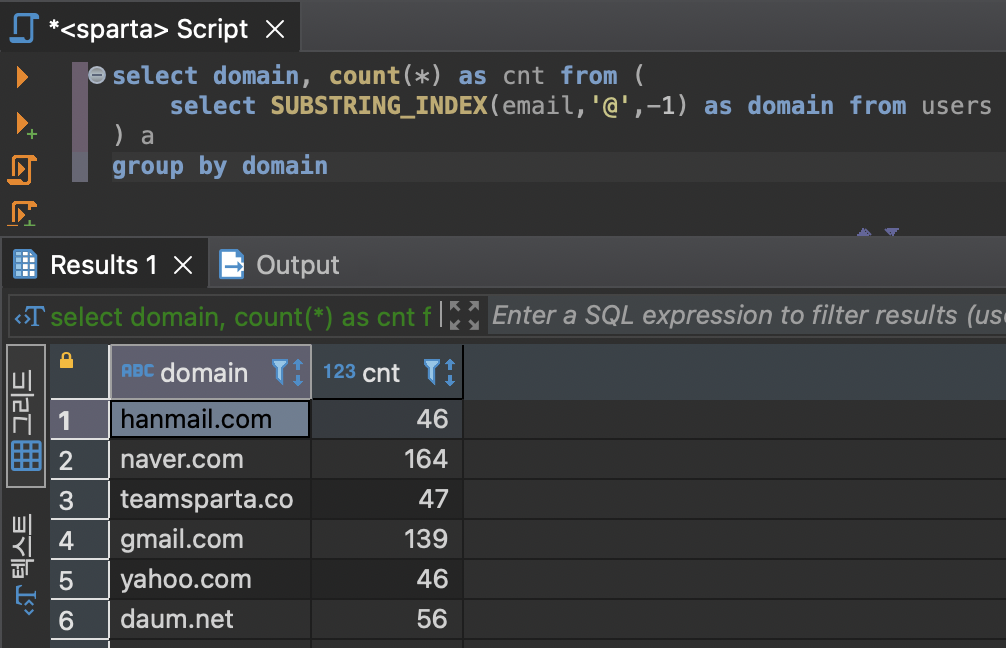Select row number 1 header
This screenshot has width=1006, height=648.
point(80,420)
